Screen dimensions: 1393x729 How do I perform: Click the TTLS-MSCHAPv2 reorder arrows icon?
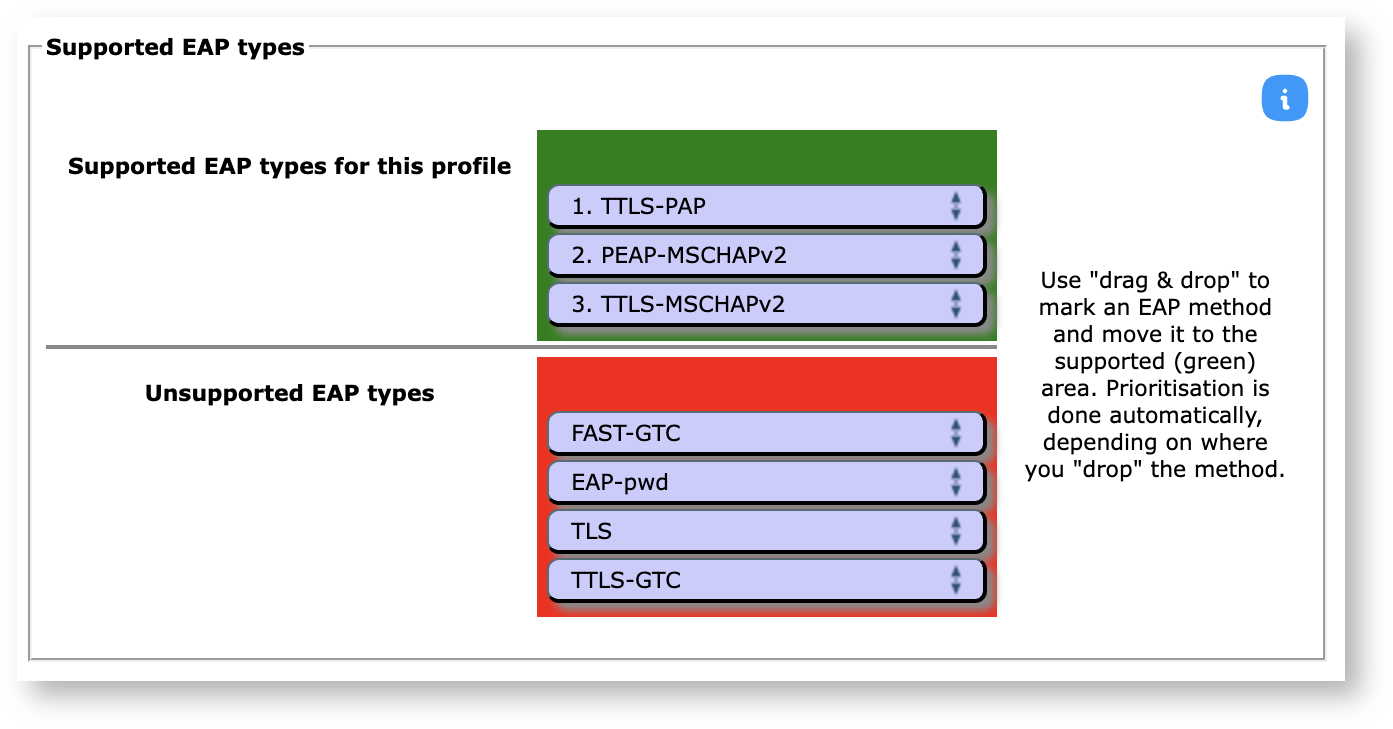(956, 304)
